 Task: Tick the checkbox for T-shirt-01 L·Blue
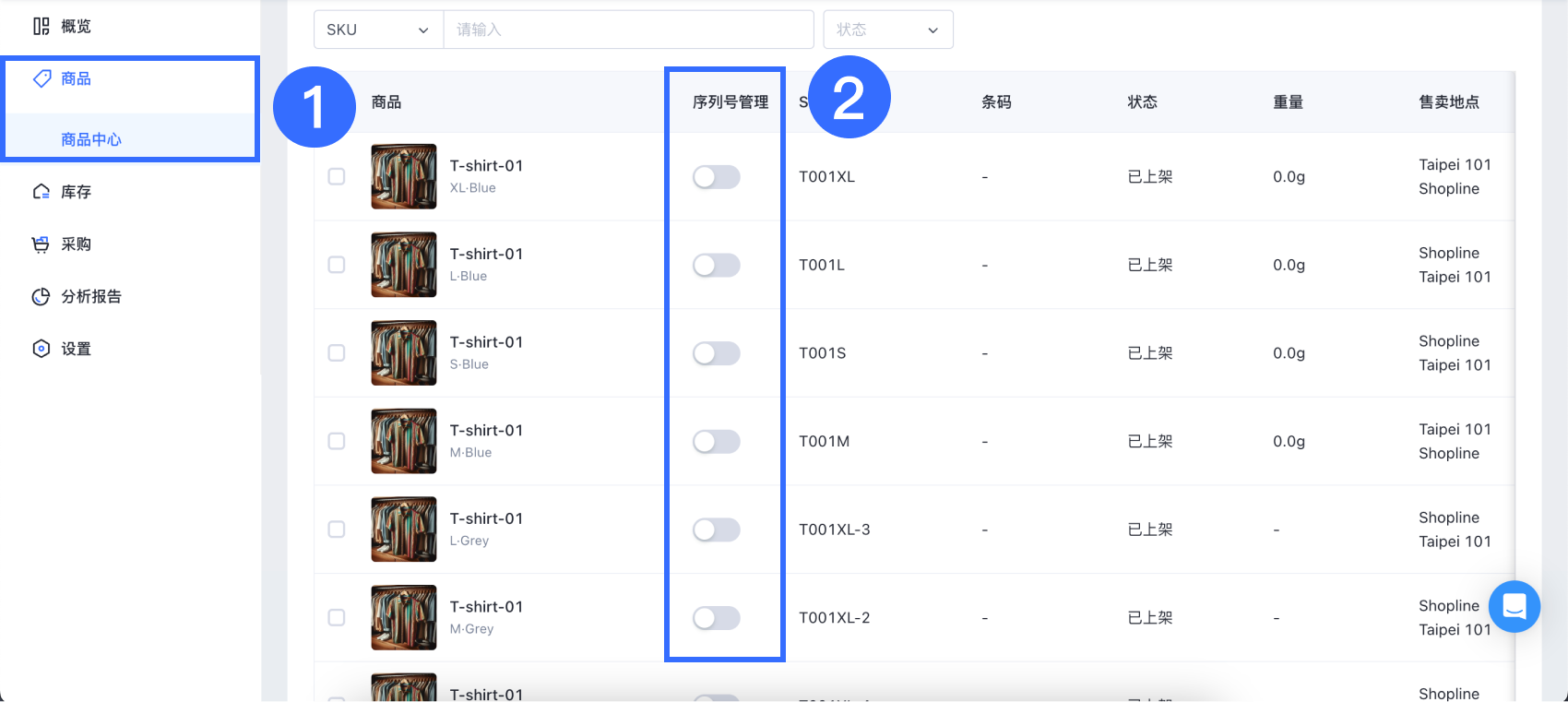(337, 265)
